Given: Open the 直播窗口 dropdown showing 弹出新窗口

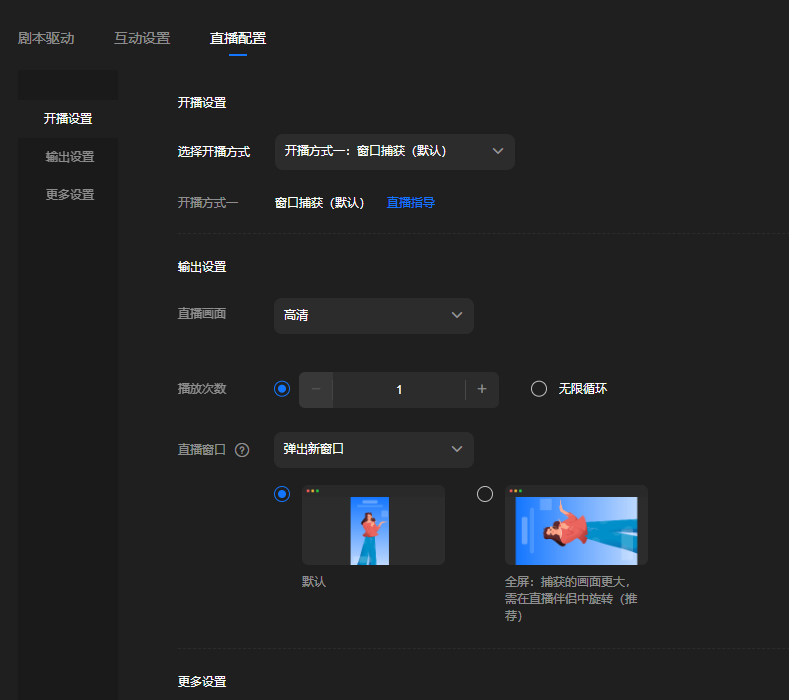Looking at the screenshot, I should (373, 449).
